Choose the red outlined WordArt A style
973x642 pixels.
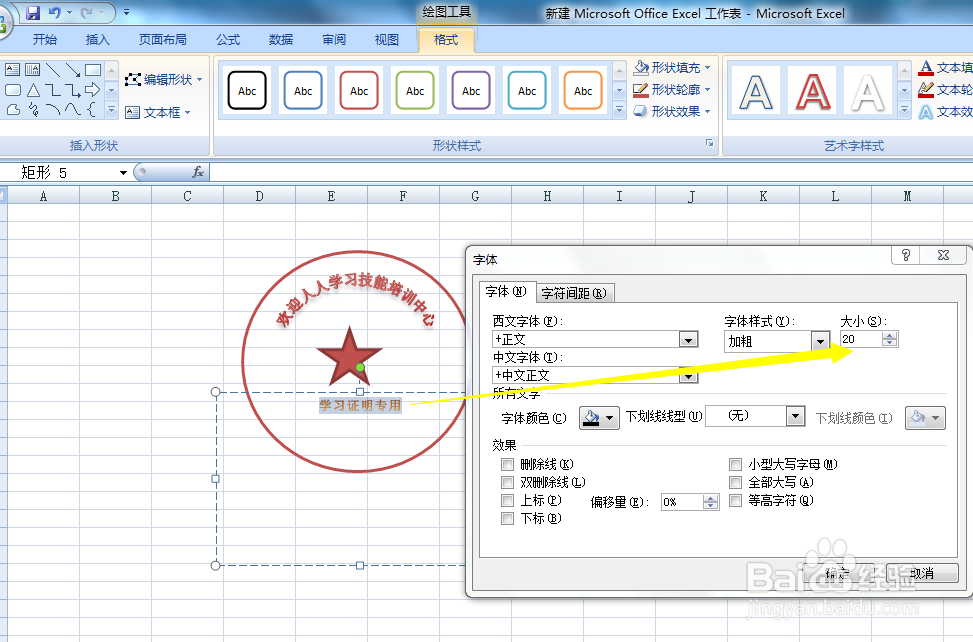(x=812, y=91)
